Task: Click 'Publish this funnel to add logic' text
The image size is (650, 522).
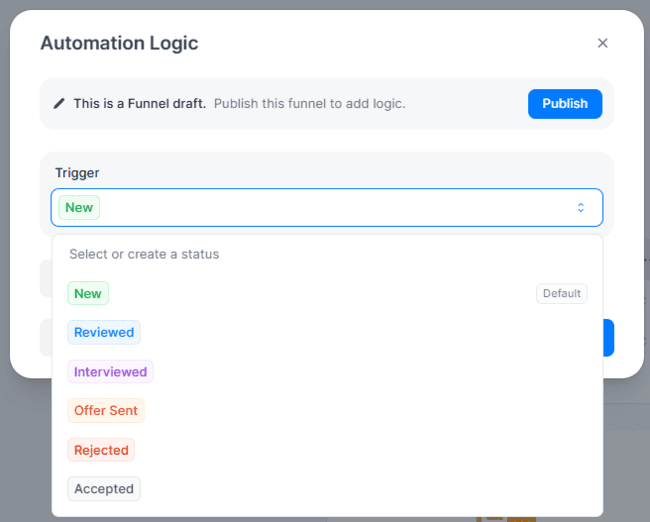Action: pyautogui.click(x=310, y=104)
